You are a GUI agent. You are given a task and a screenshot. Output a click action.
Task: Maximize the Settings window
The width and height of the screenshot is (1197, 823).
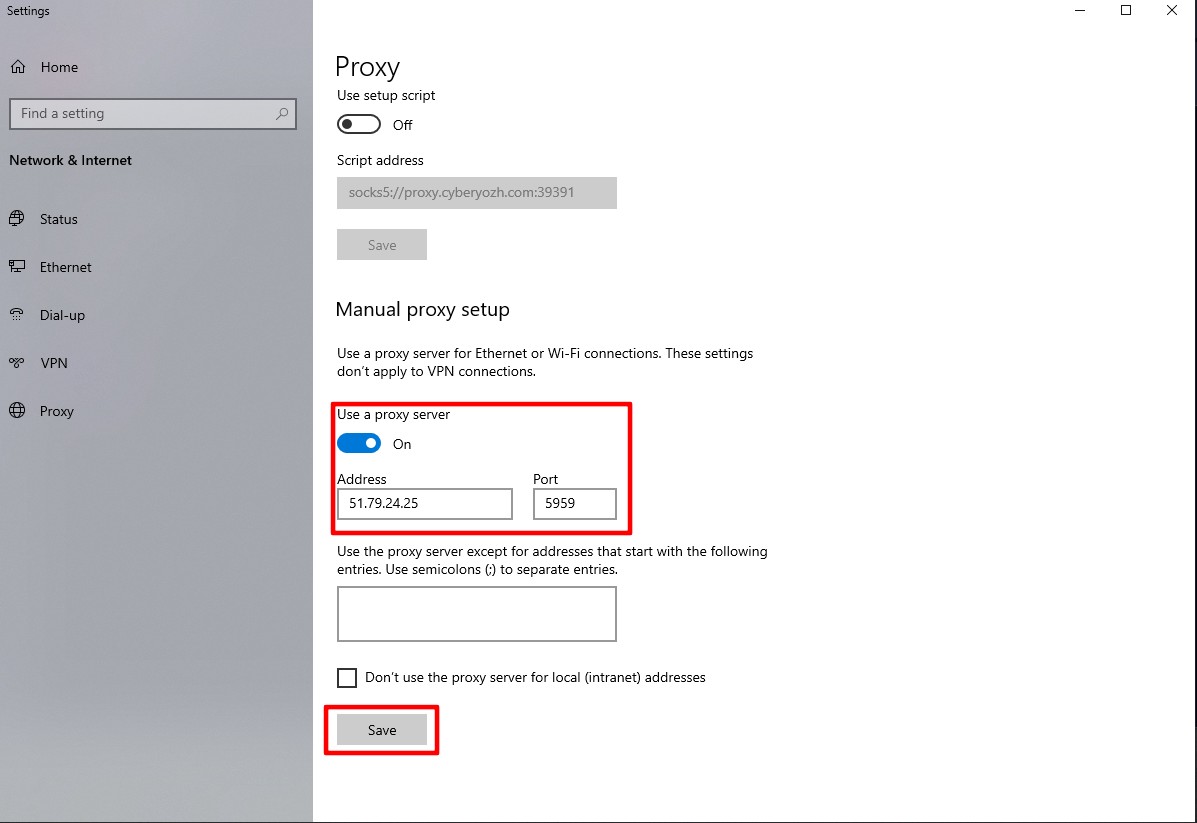1126,11
